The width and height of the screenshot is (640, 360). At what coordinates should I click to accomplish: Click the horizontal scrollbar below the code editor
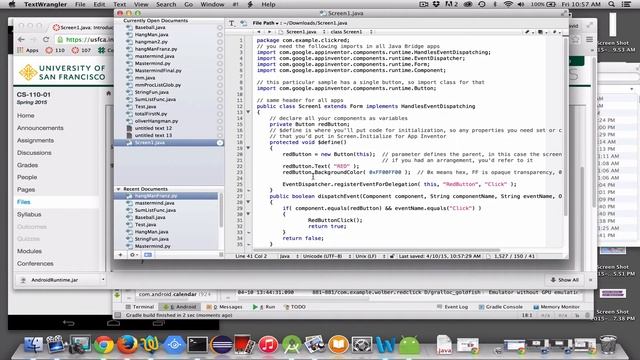point(376,250)
